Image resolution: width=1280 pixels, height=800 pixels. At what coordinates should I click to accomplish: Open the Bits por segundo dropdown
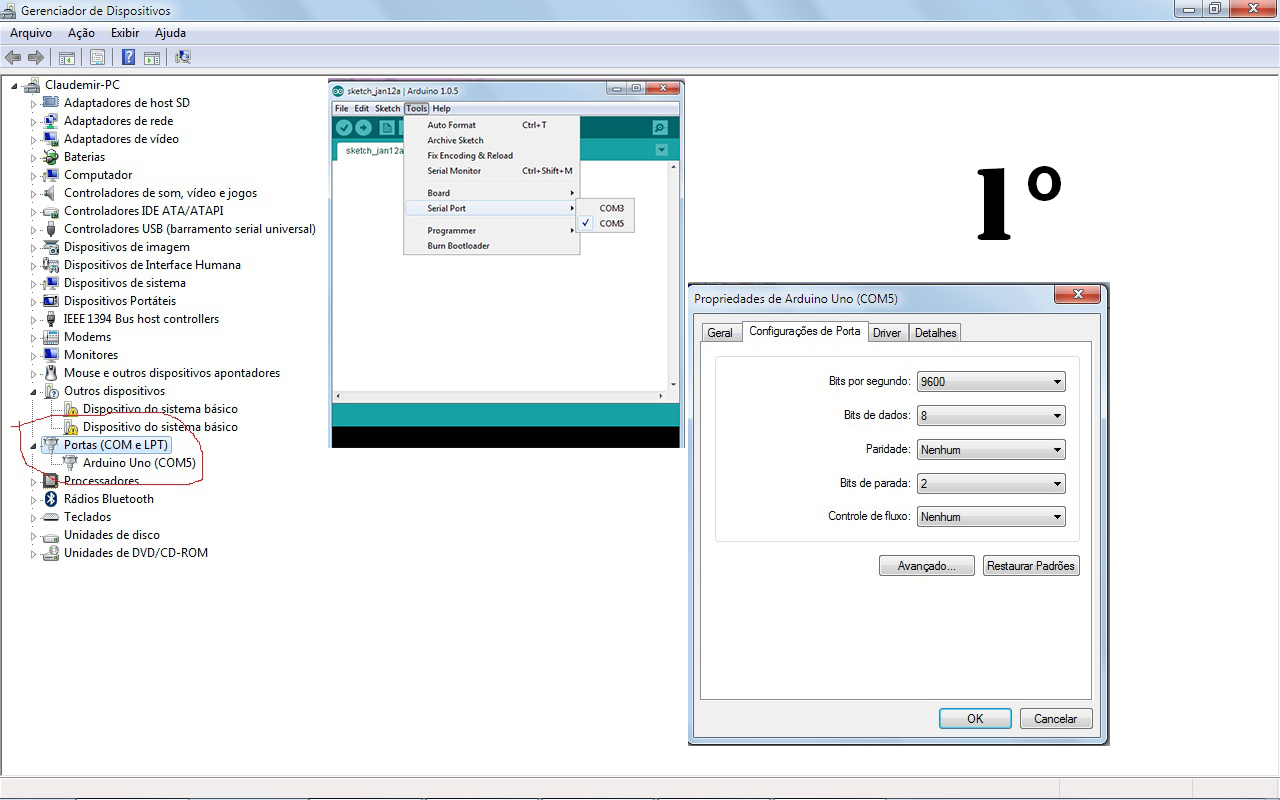(x=991, y=382)
